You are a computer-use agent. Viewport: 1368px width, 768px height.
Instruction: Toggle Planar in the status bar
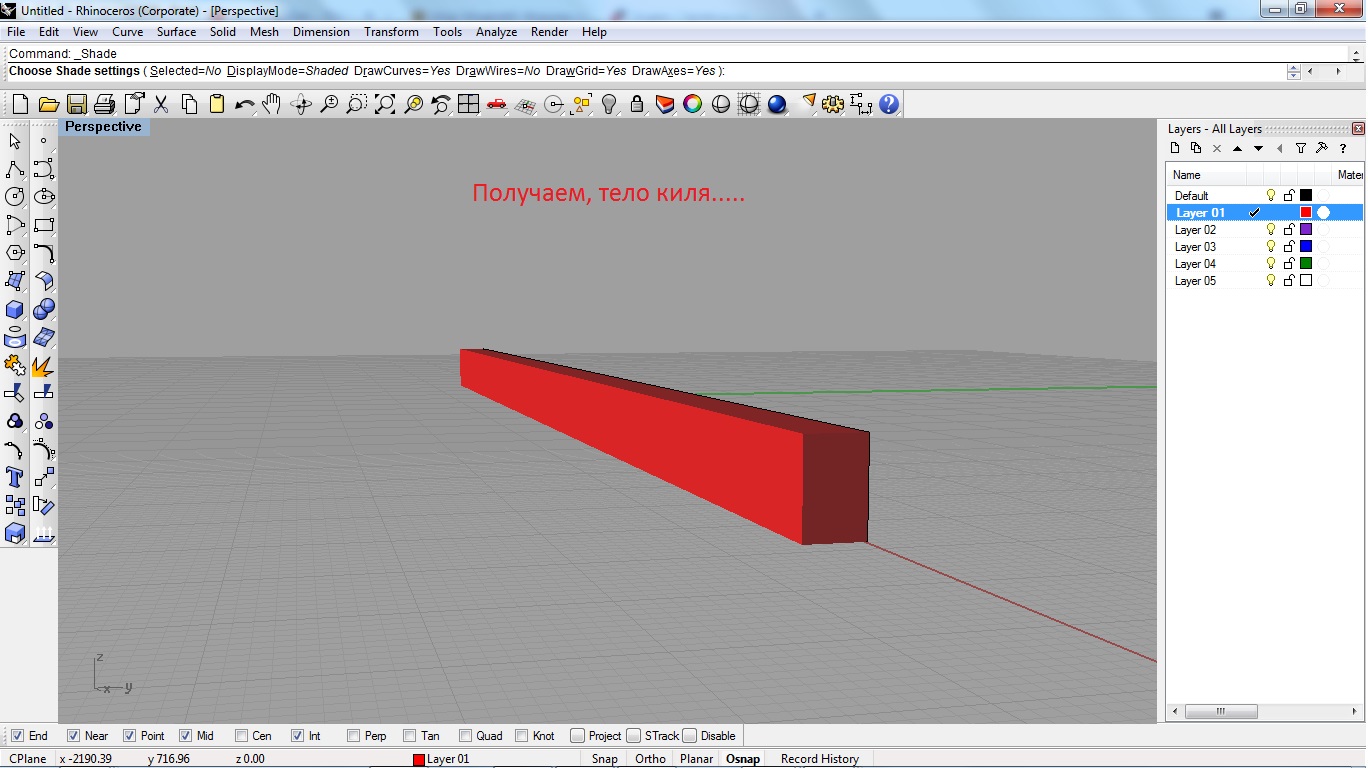(696, 759)
